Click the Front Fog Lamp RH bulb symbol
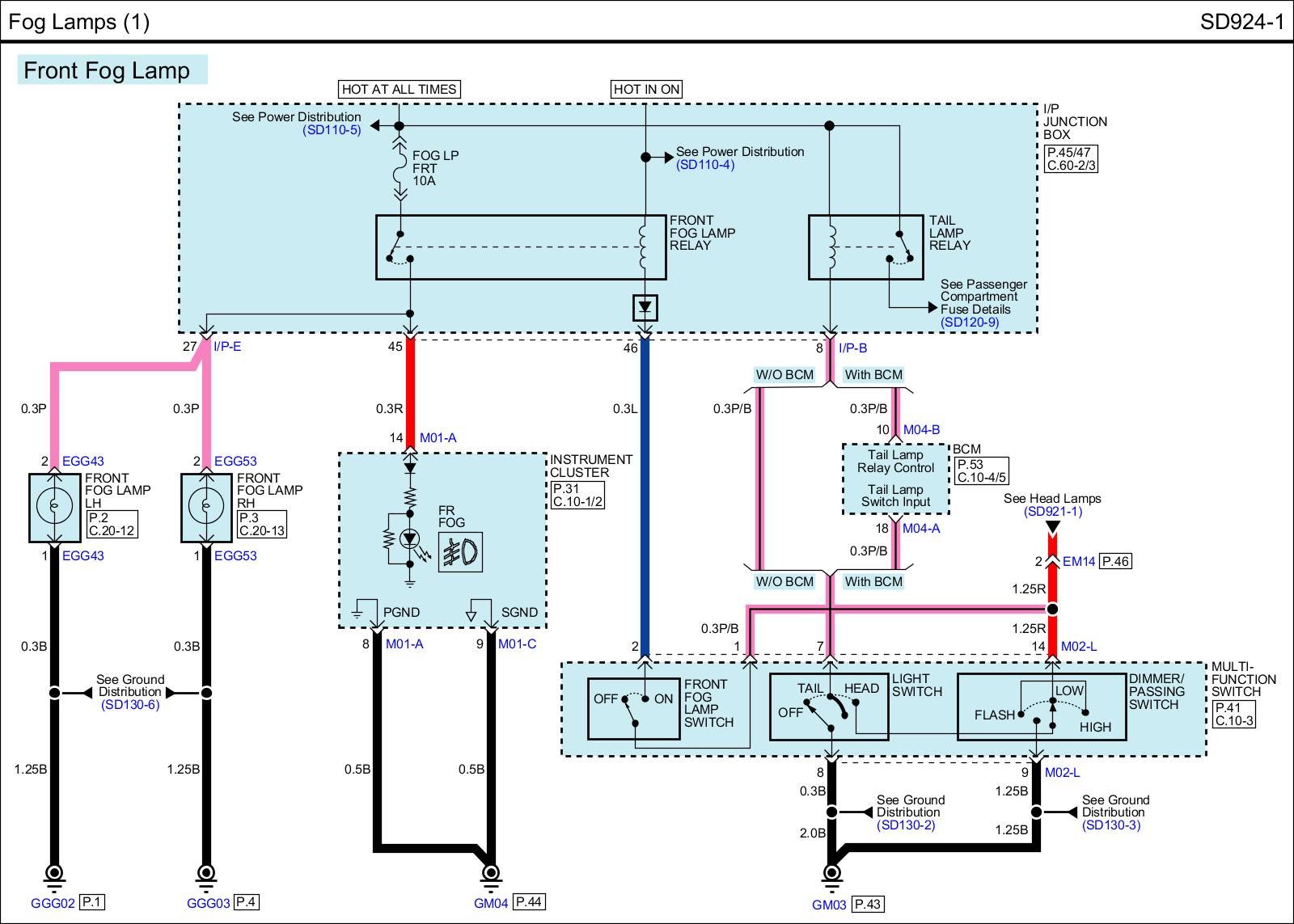1294x924 pixels. (205, 506)
